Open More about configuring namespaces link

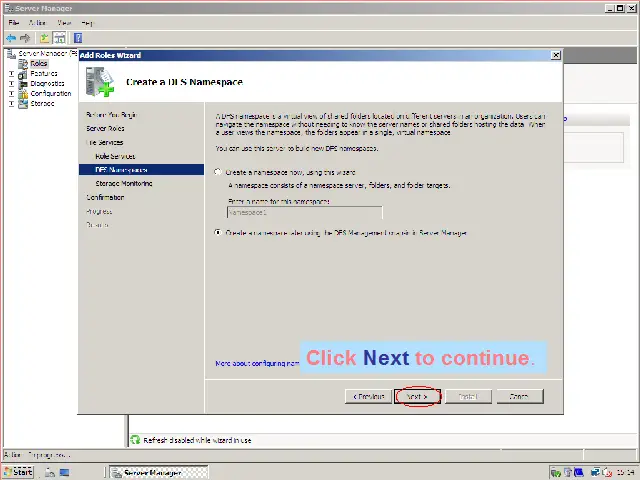click(x=258, y=363)
